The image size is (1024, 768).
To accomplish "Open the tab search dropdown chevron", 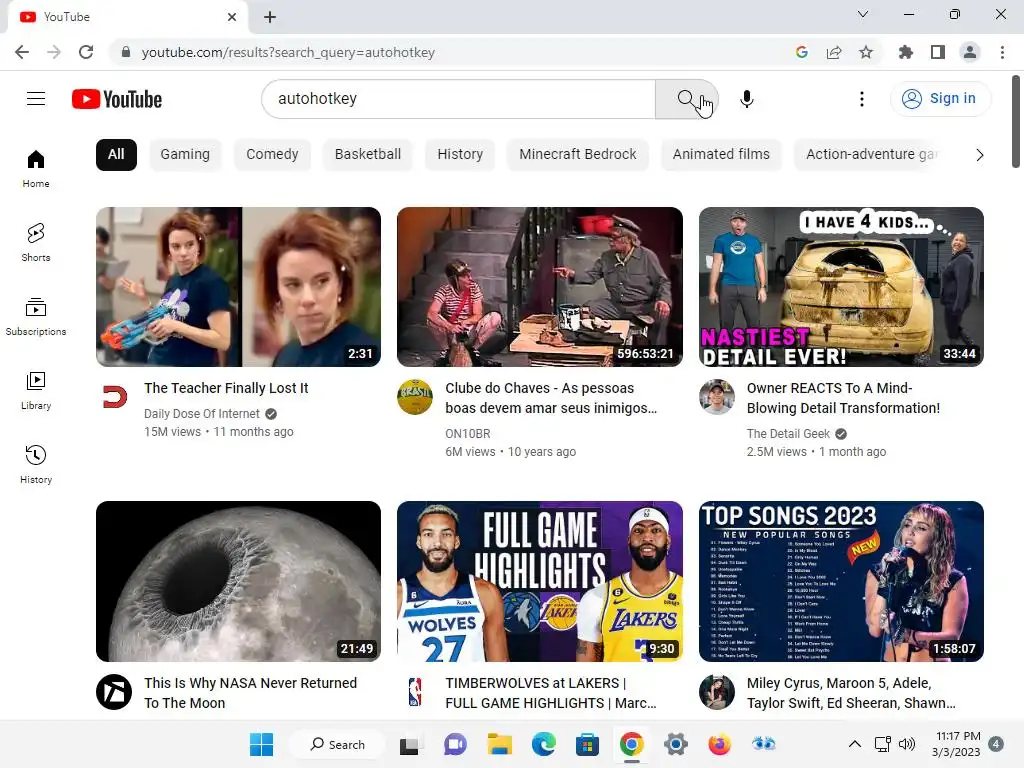I will tap(863, 14).
